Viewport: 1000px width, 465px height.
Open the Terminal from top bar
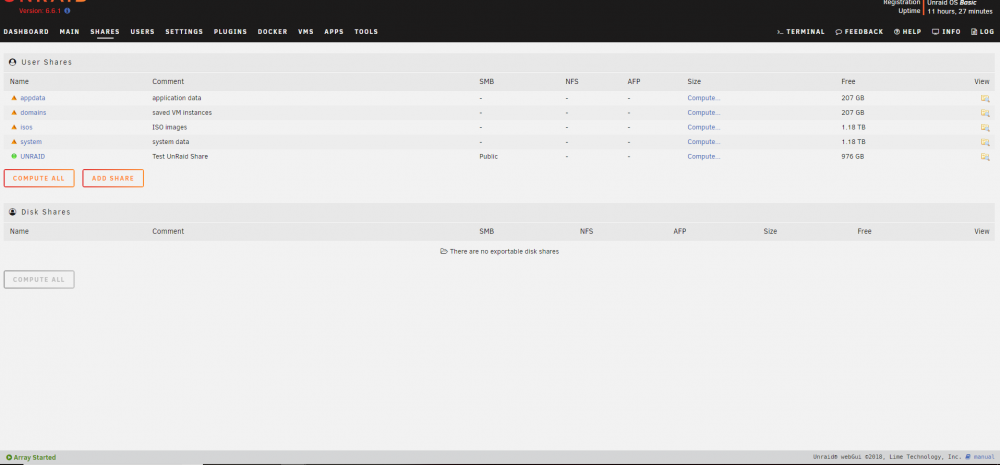(800, 32)
